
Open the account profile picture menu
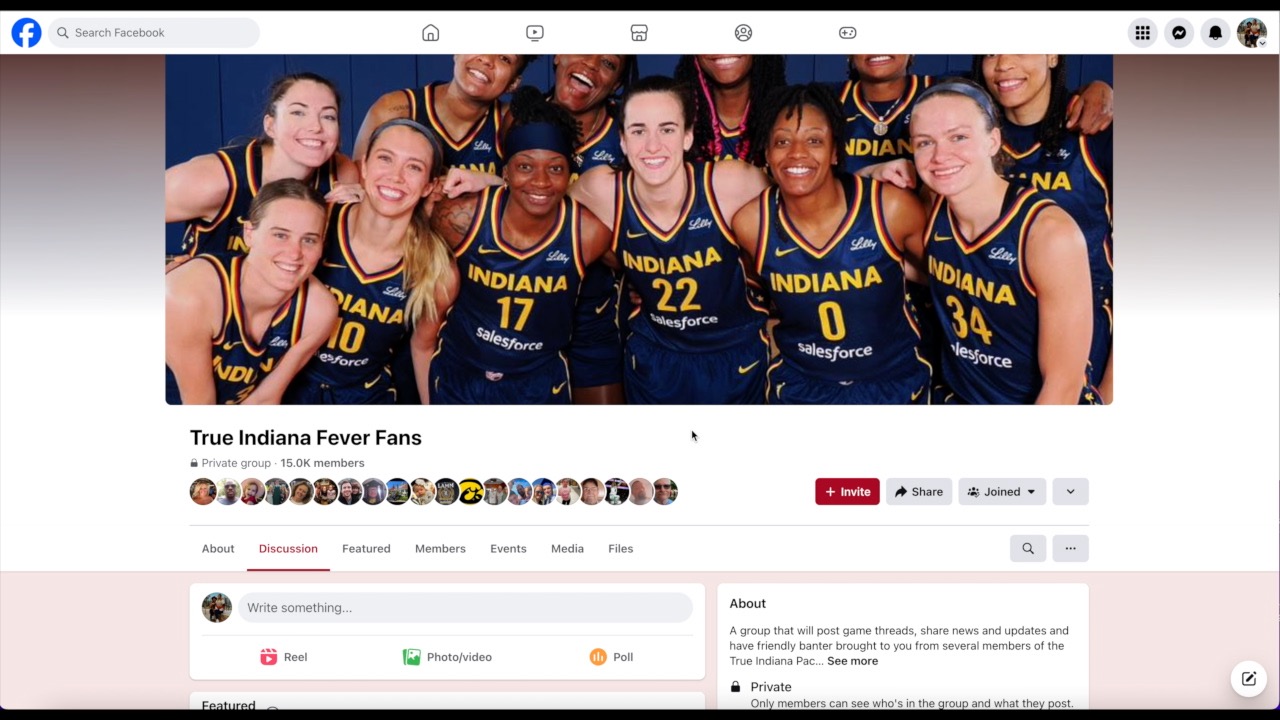pos(1252,33)
